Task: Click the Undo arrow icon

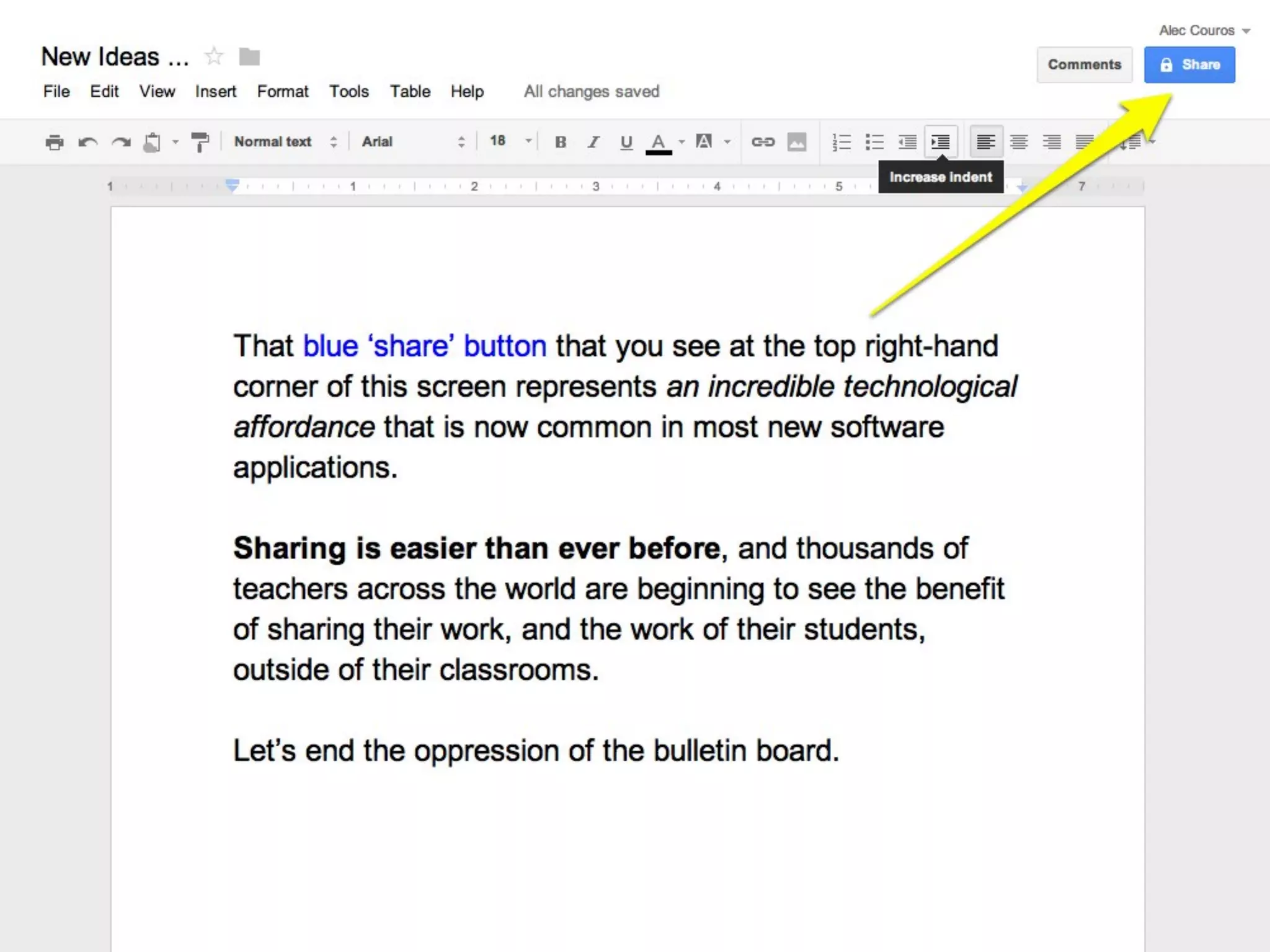Action: point(87,142)
